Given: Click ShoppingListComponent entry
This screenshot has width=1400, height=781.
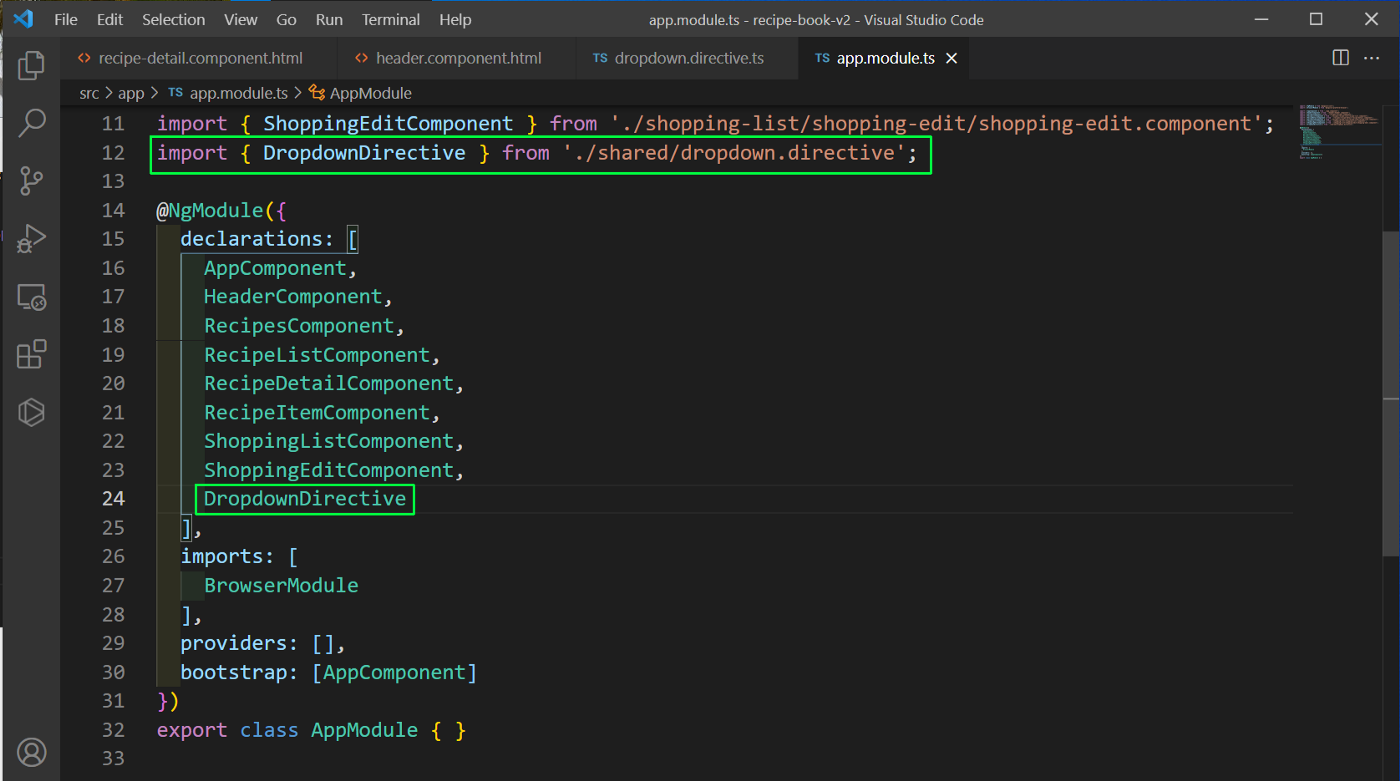Looking at the screenshot, I should tap(329, 441).
